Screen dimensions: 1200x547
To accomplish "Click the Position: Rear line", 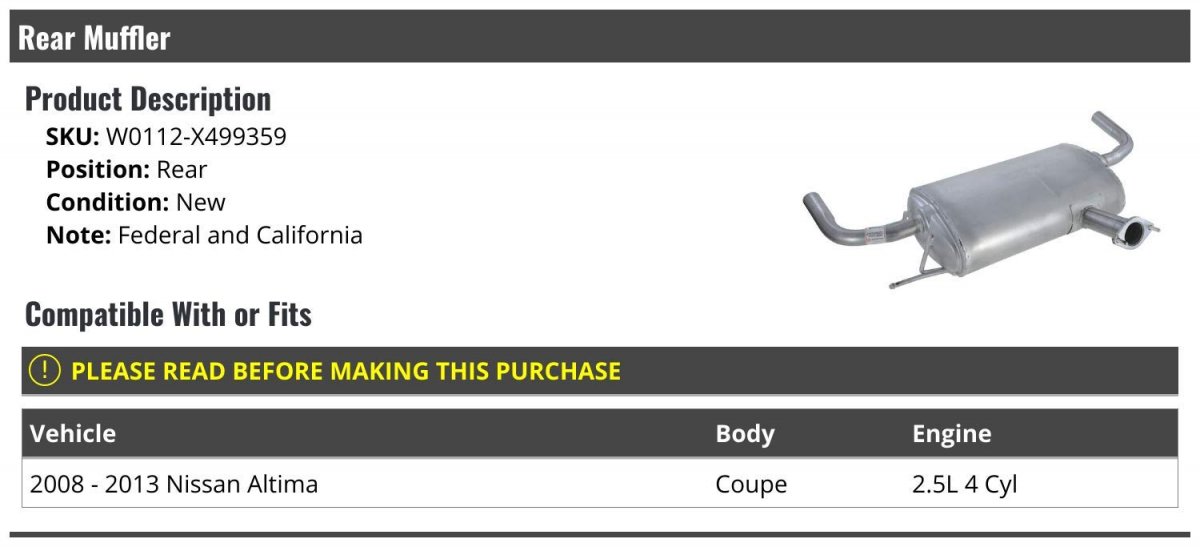I will (x=126, y=170).
